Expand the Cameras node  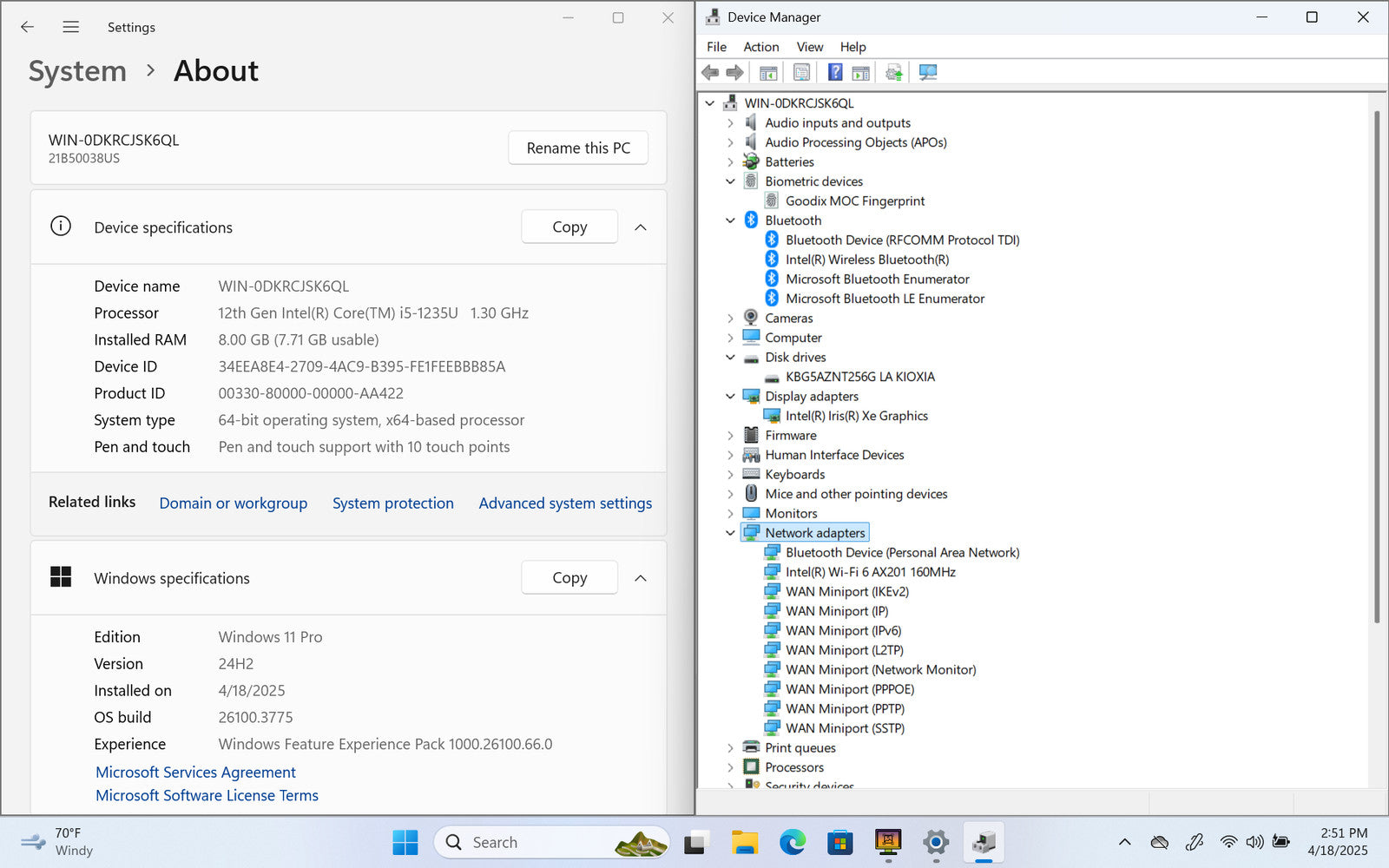pos(730,319)
